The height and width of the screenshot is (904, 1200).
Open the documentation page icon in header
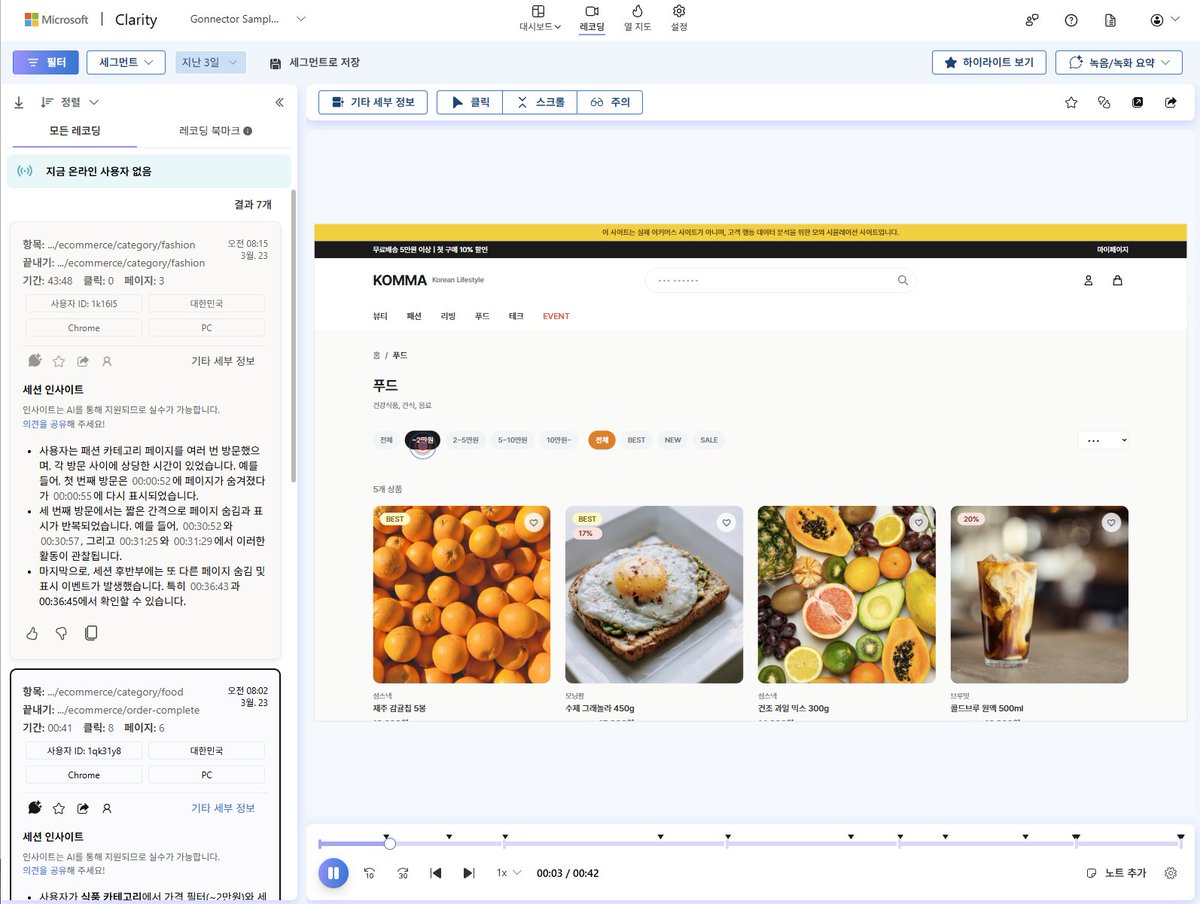click(1110, 20)
